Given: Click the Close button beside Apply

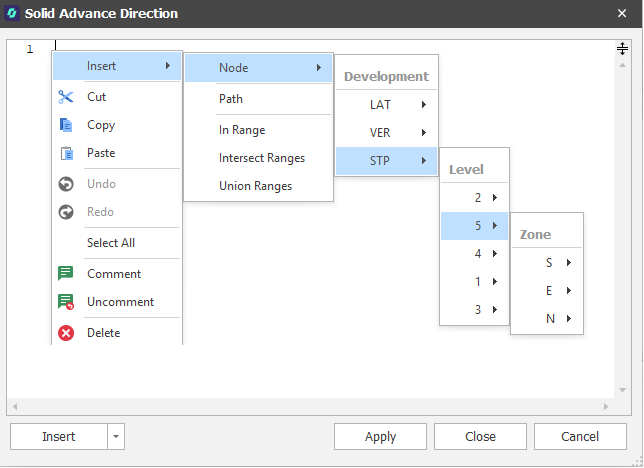Looking at the screenshot, I should pos(480,437).
